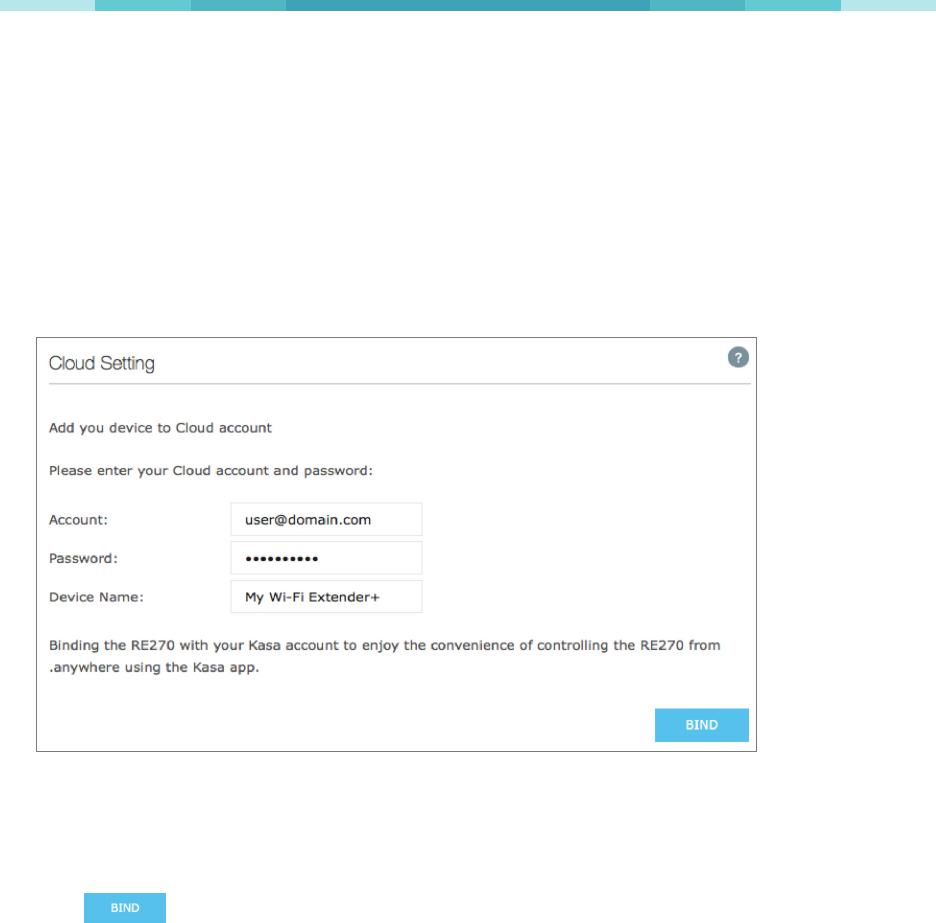Viewport: 936px width, 923px height.
Task: Select the Device Name text box
Action: (x=326, y=596)
